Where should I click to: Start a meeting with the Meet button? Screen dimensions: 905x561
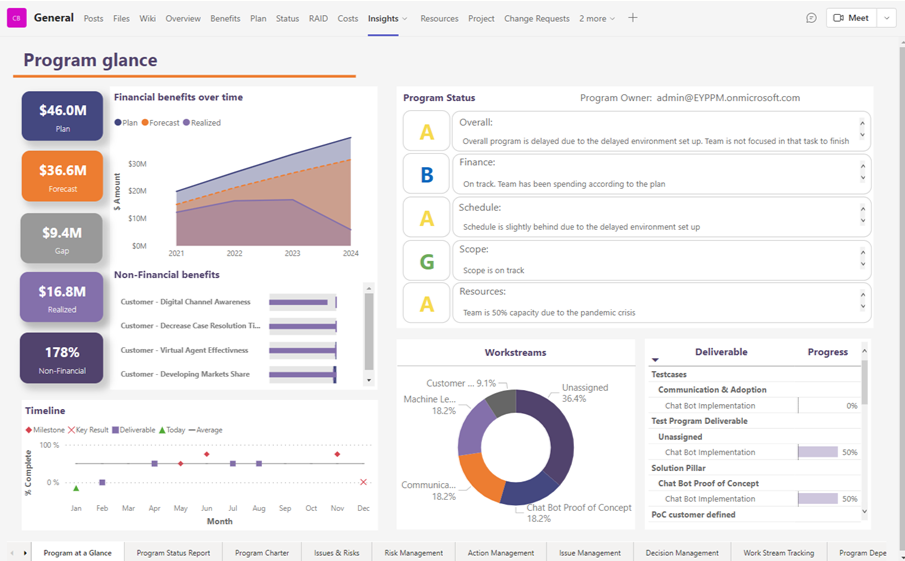[x=850, y=18]
